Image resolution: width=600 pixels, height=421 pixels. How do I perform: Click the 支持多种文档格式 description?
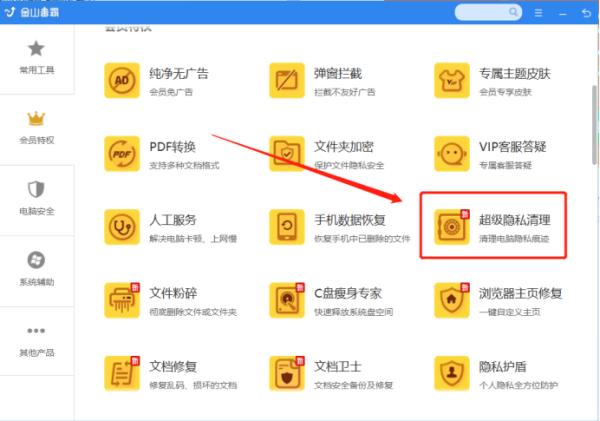point(184,165)
